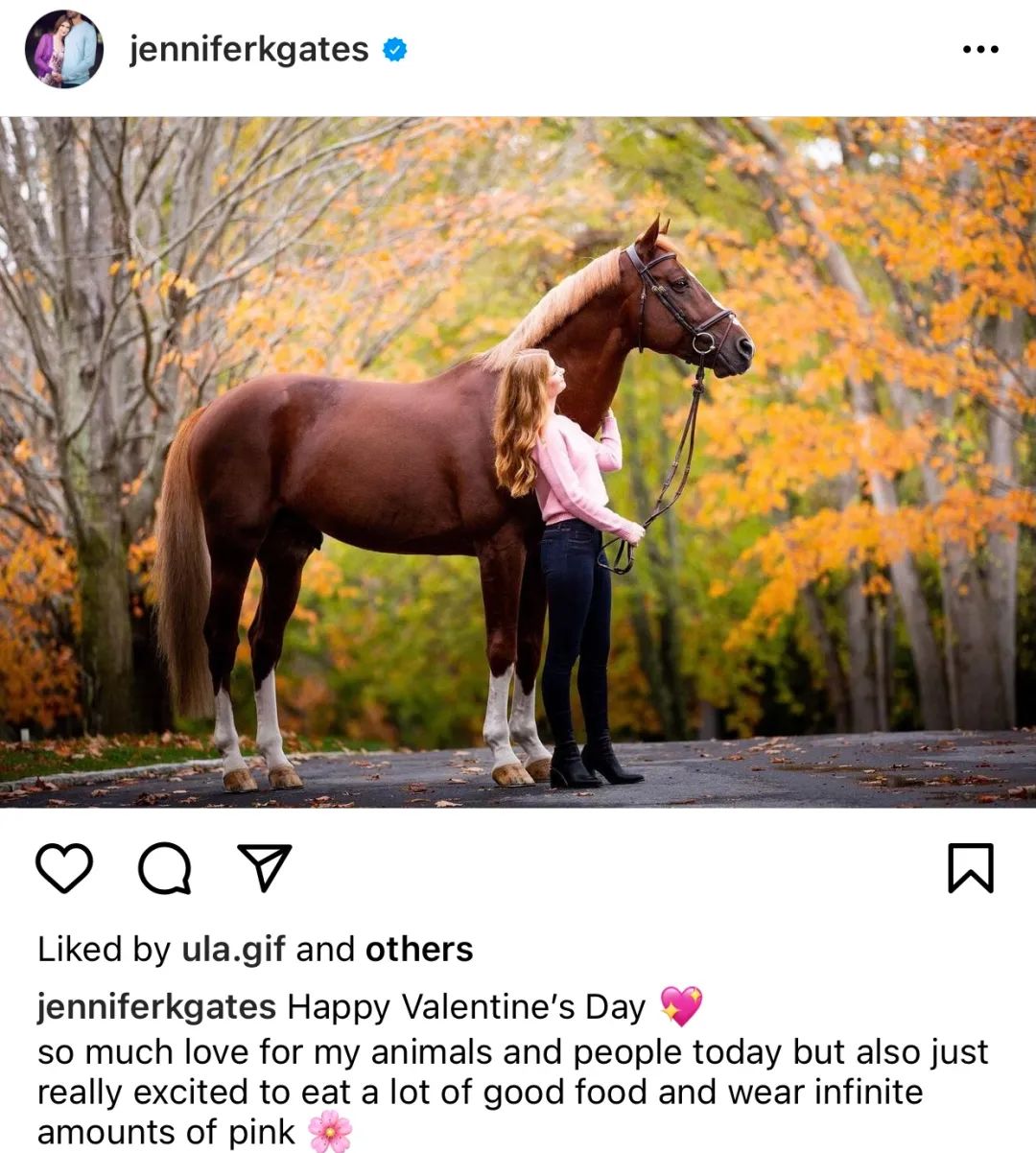
Task: Tap the jenniferkgates username in the header
Action: 248,49
